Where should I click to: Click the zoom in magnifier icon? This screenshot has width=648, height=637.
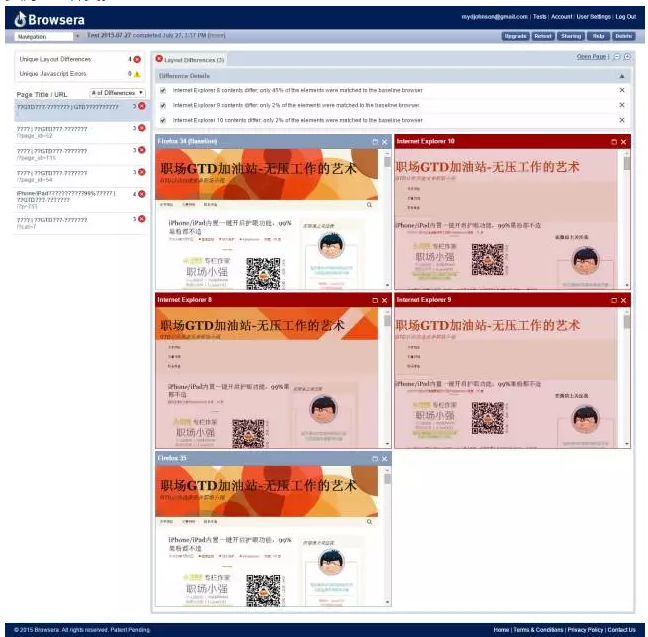626,58
